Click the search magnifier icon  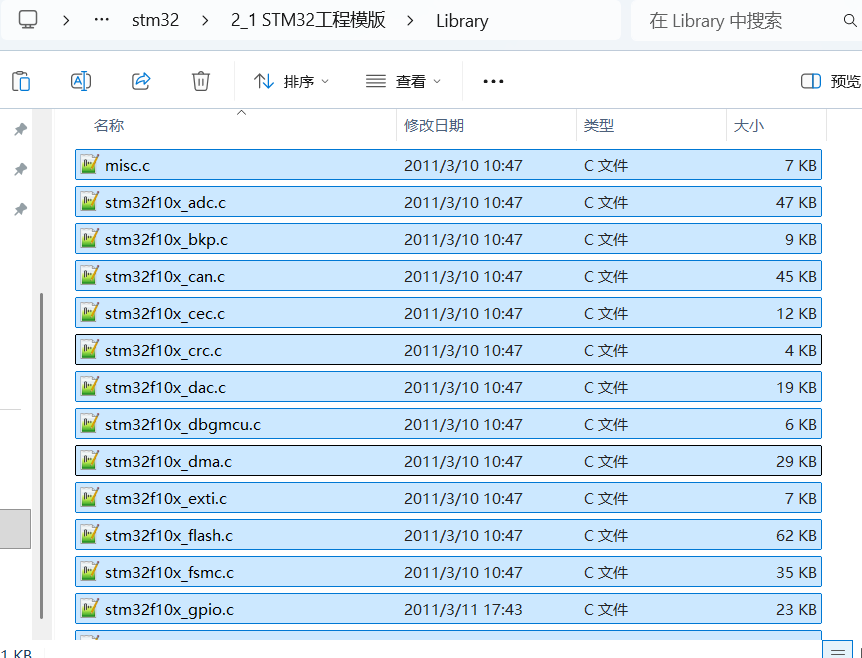coord(850,21)
